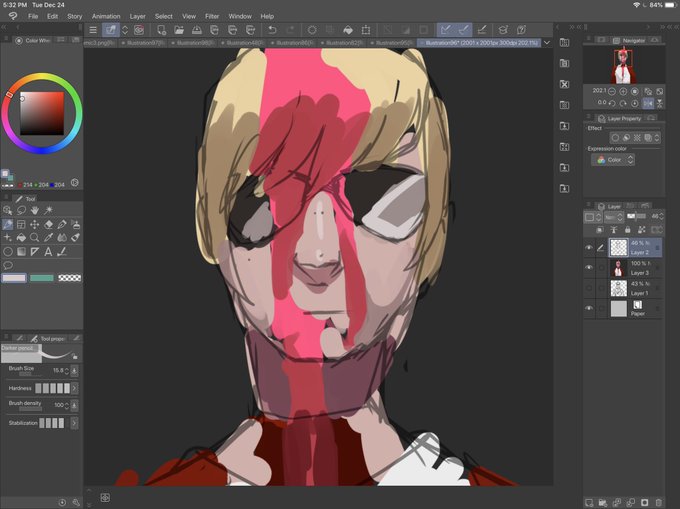680x509 pixels.
Task: Open the Animation menu
Action: click(106, 16)
